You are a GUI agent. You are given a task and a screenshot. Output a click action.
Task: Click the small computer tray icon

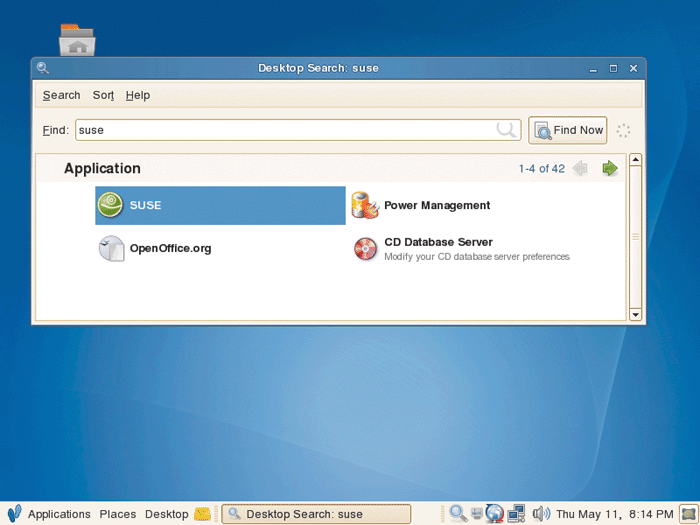pos(477,514)
